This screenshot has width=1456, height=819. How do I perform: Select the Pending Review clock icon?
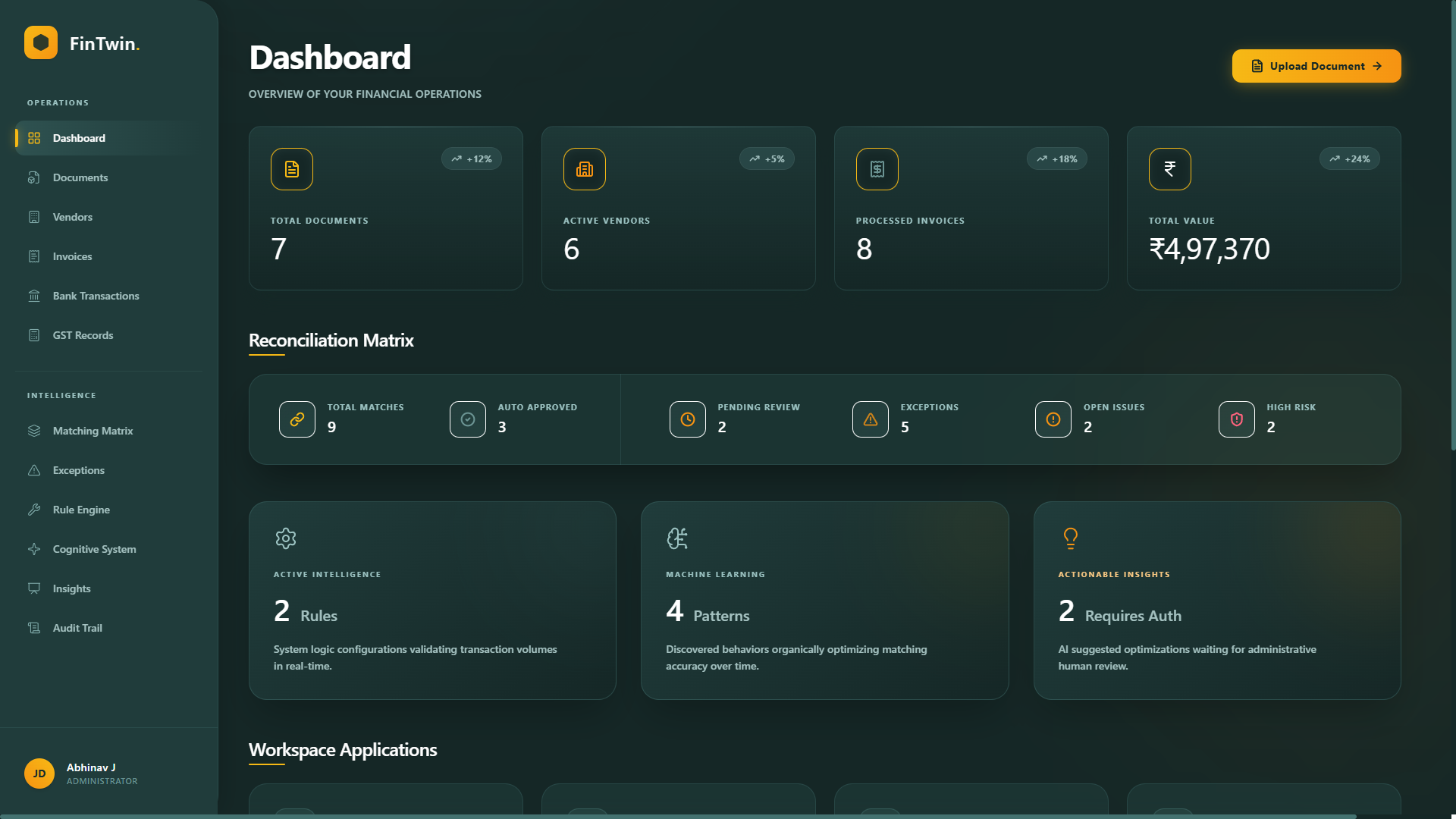tap(687, 419)
